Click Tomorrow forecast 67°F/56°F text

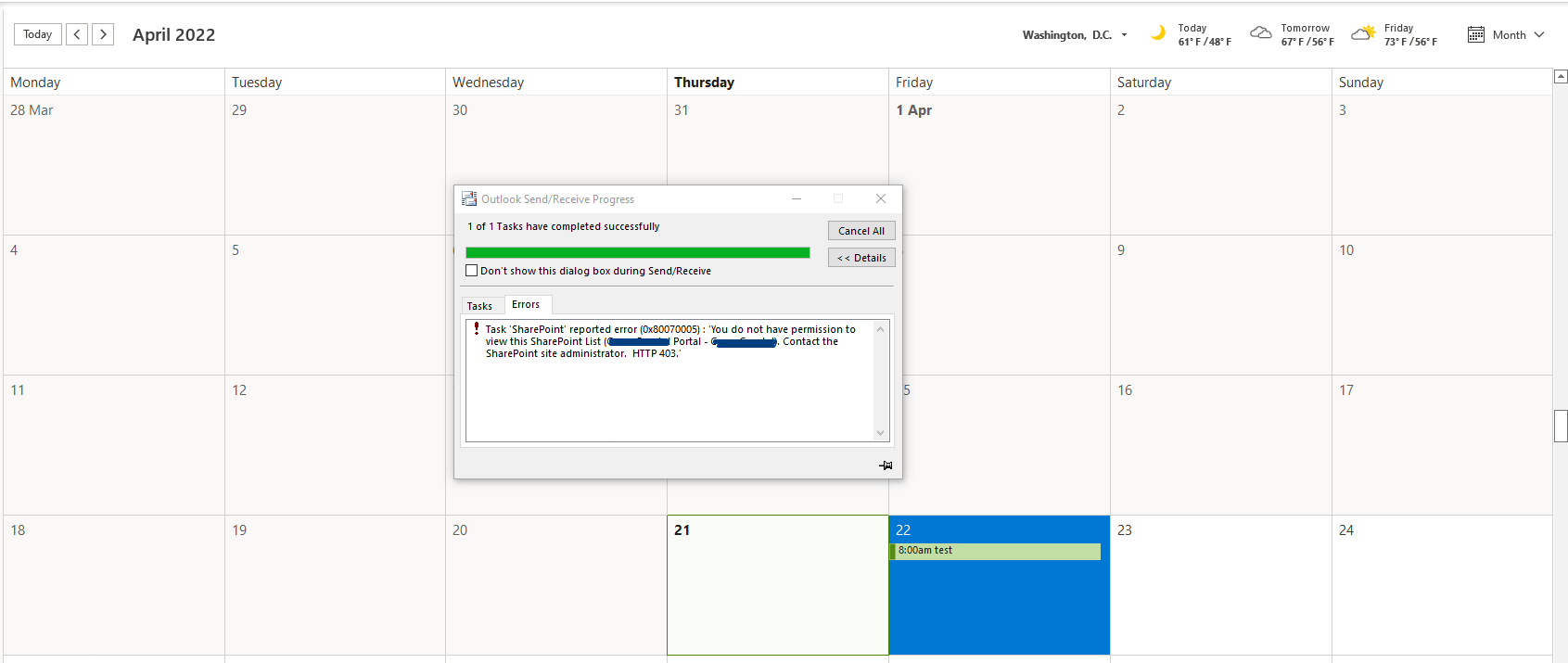[1307, 42]
